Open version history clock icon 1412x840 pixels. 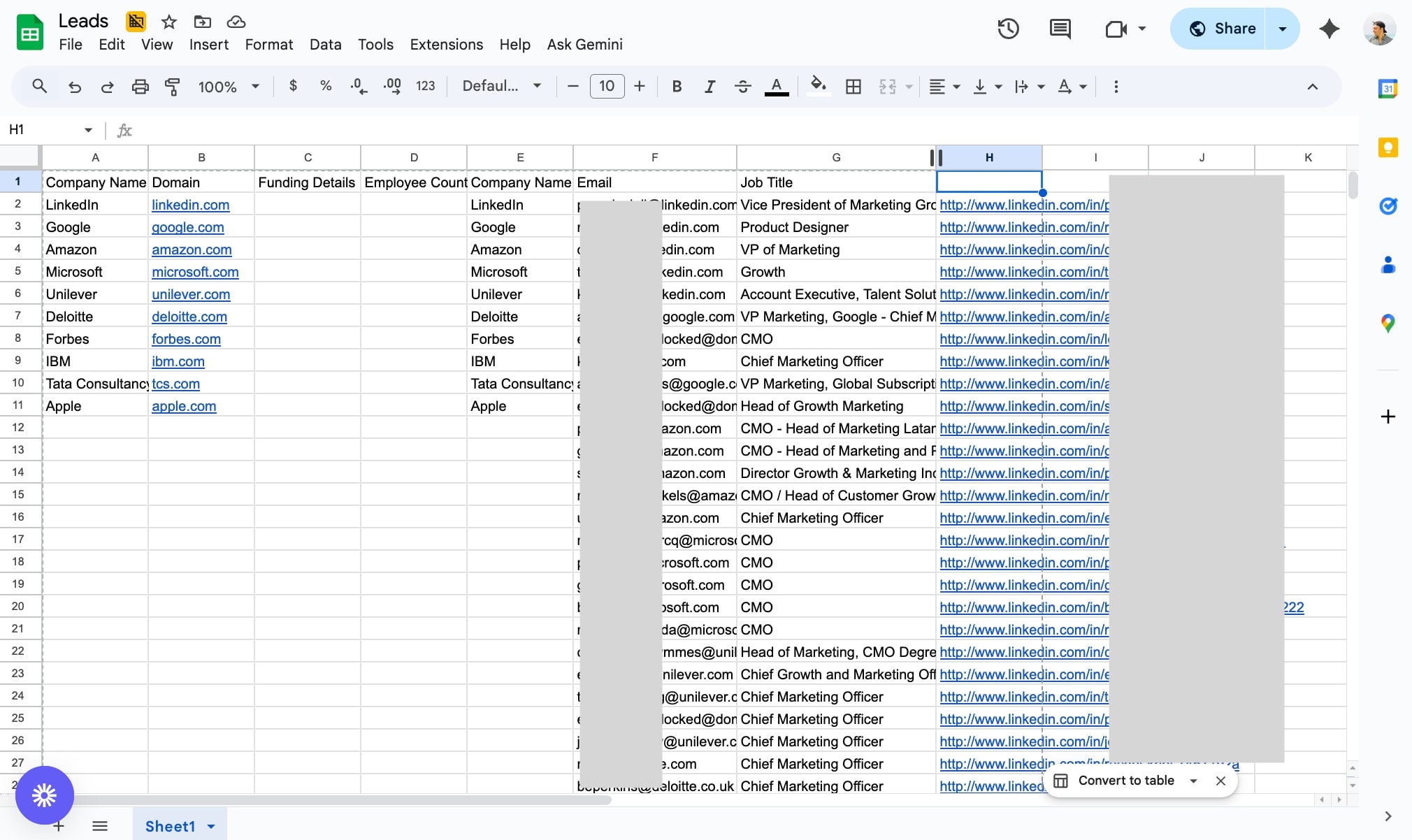click(1008, 29)
